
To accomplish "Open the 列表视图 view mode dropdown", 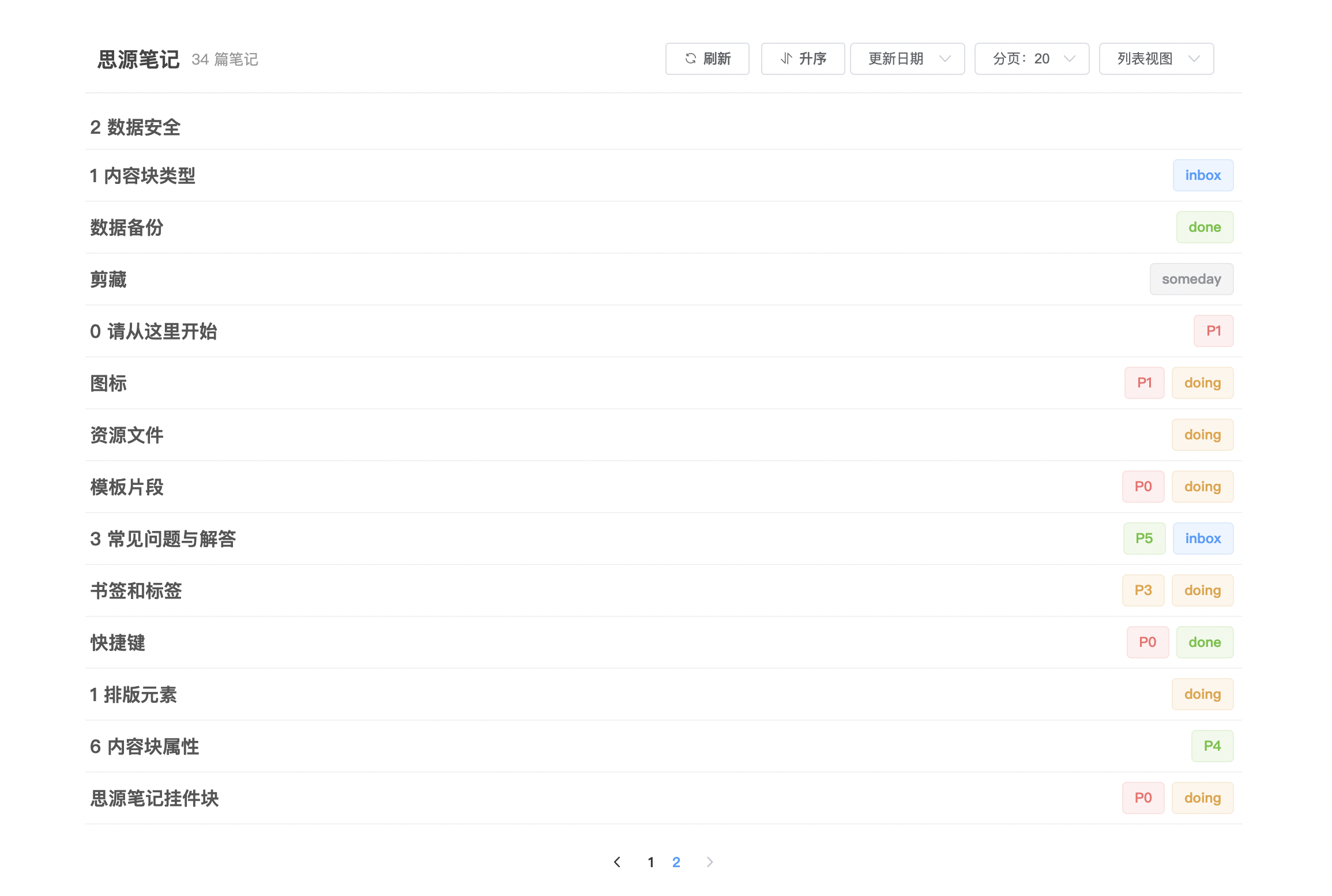I will (x=1156, y=59).
